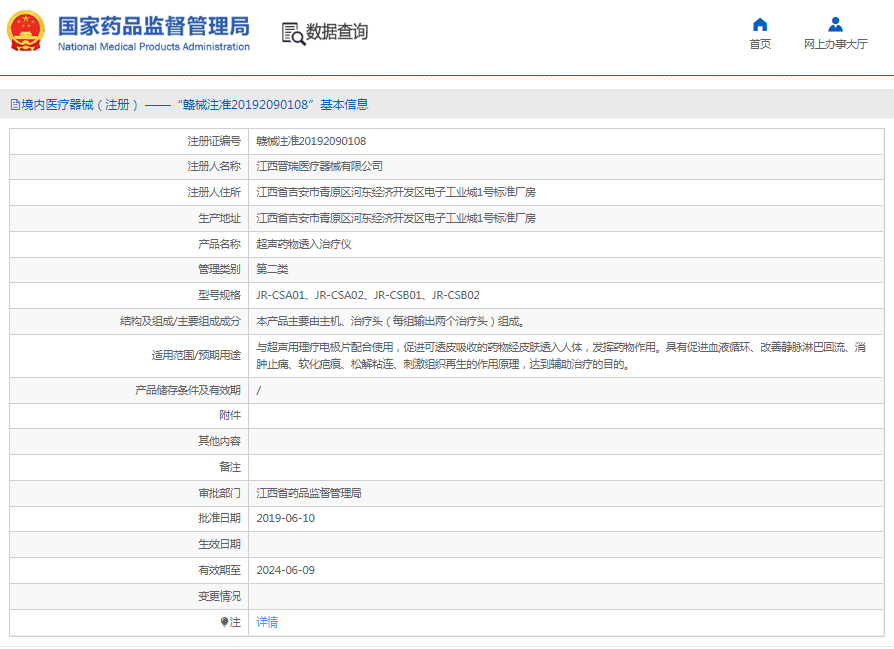Click the 生产地址 label
The width and height of the screenshot is (894, 649).
coord(219,218)
